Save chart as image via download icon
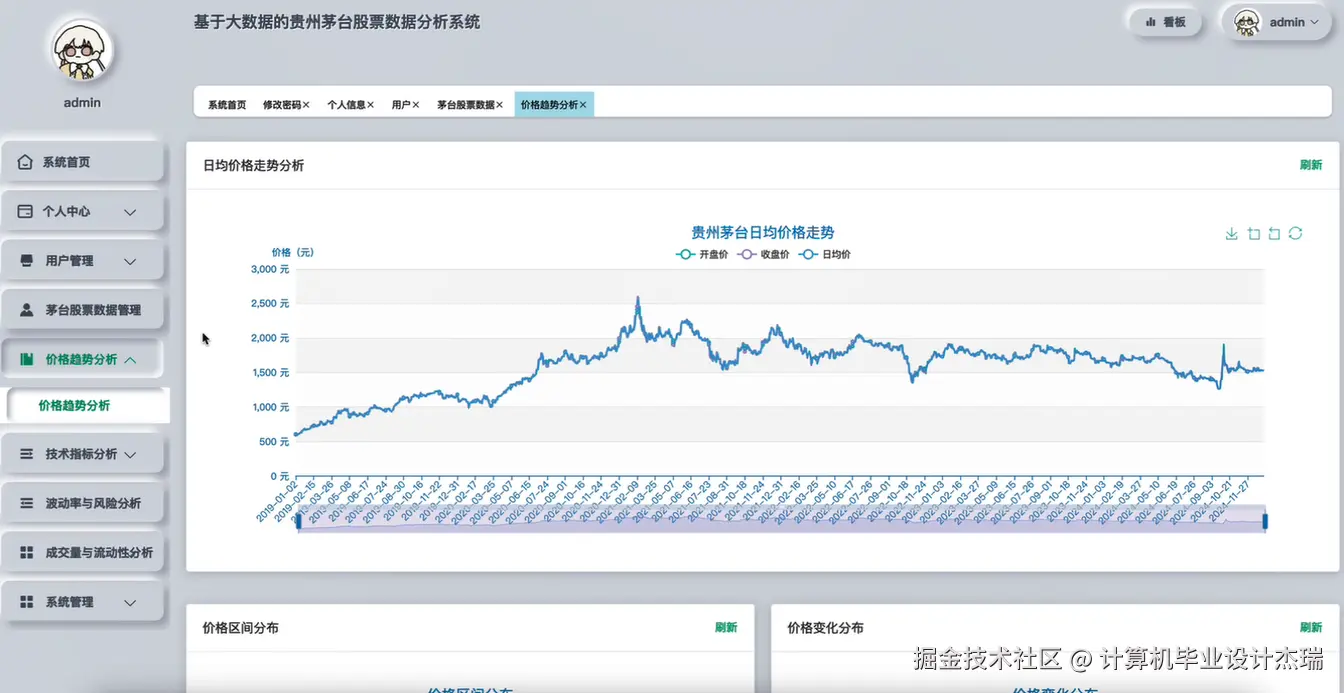The image size is (1344, 693). (1231, 234)
